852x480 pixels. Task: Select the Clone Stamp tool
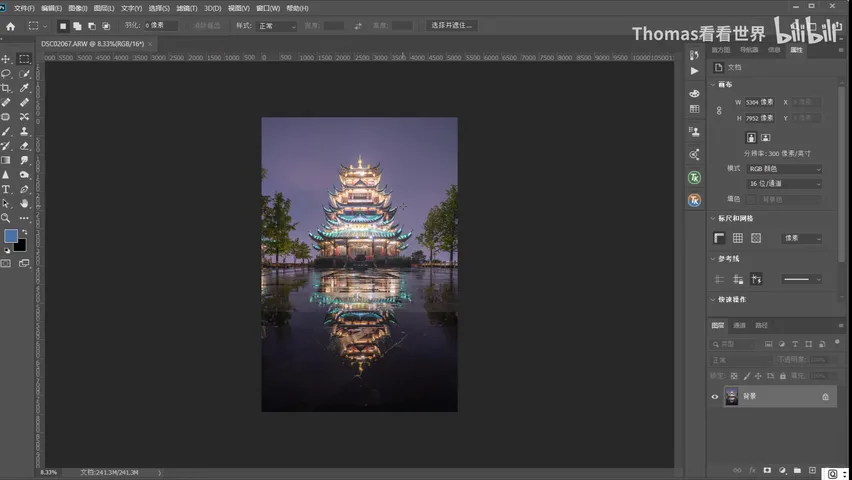[24, 131]
